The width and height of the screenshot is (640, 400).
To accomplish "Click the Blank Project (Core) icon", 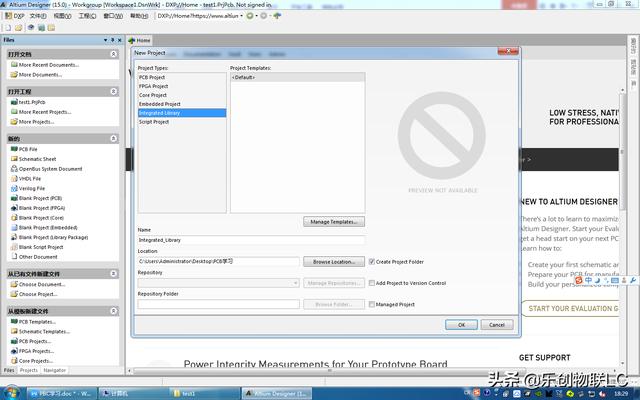I will pyautogui.click(x=14, y=218).
